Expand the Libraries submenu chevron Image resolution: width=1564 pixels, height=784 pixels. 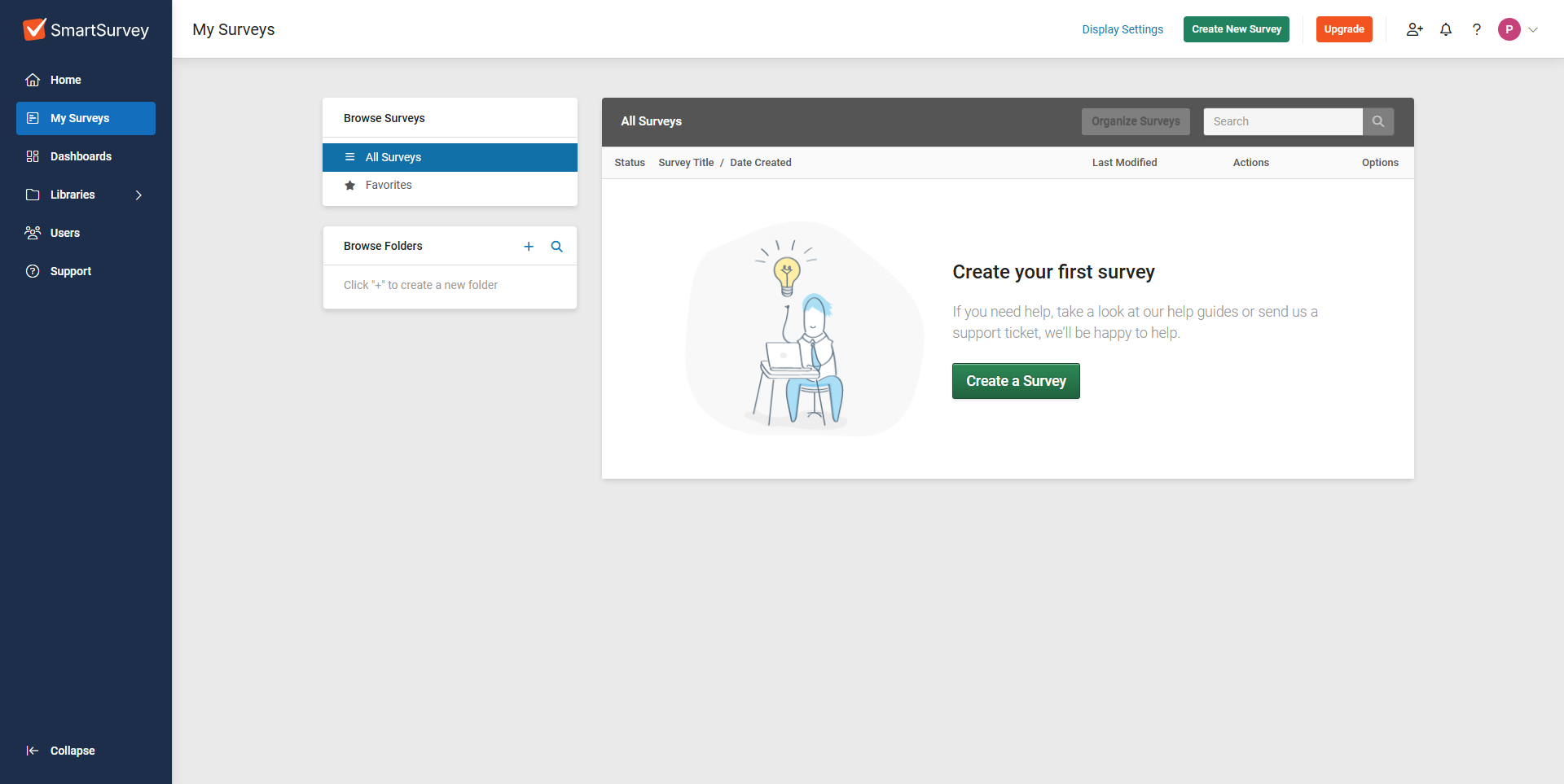coord(138,195)
